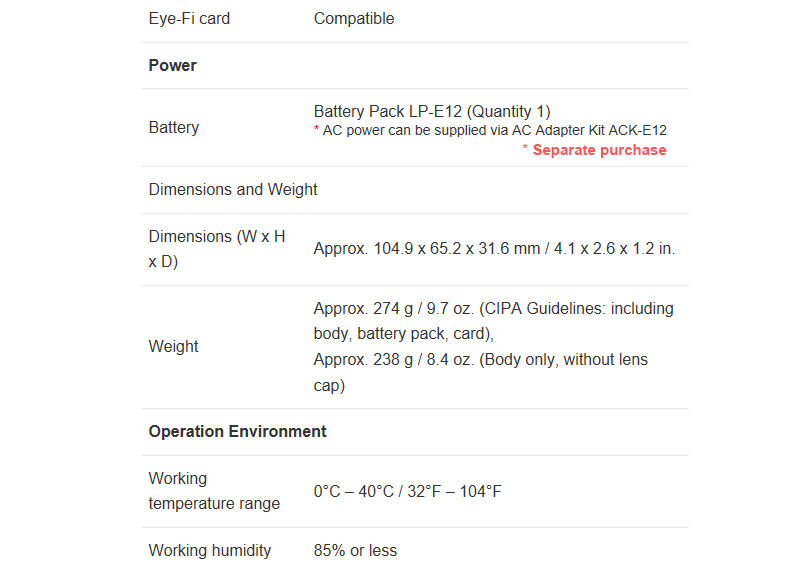Click the 'body, battery pack, card' text line
The height and width of the screenshot is (574, 800).
pyautogui.click(x=404, y=334)
